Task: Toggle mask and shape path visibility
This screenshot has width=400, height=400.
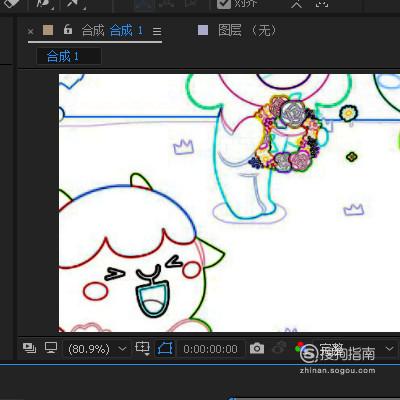Action: click(165, 349)
